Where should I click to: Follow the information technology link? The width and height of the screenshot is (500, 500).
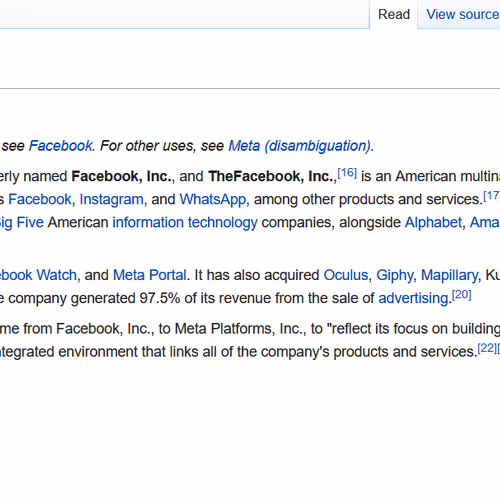(185, 222)
